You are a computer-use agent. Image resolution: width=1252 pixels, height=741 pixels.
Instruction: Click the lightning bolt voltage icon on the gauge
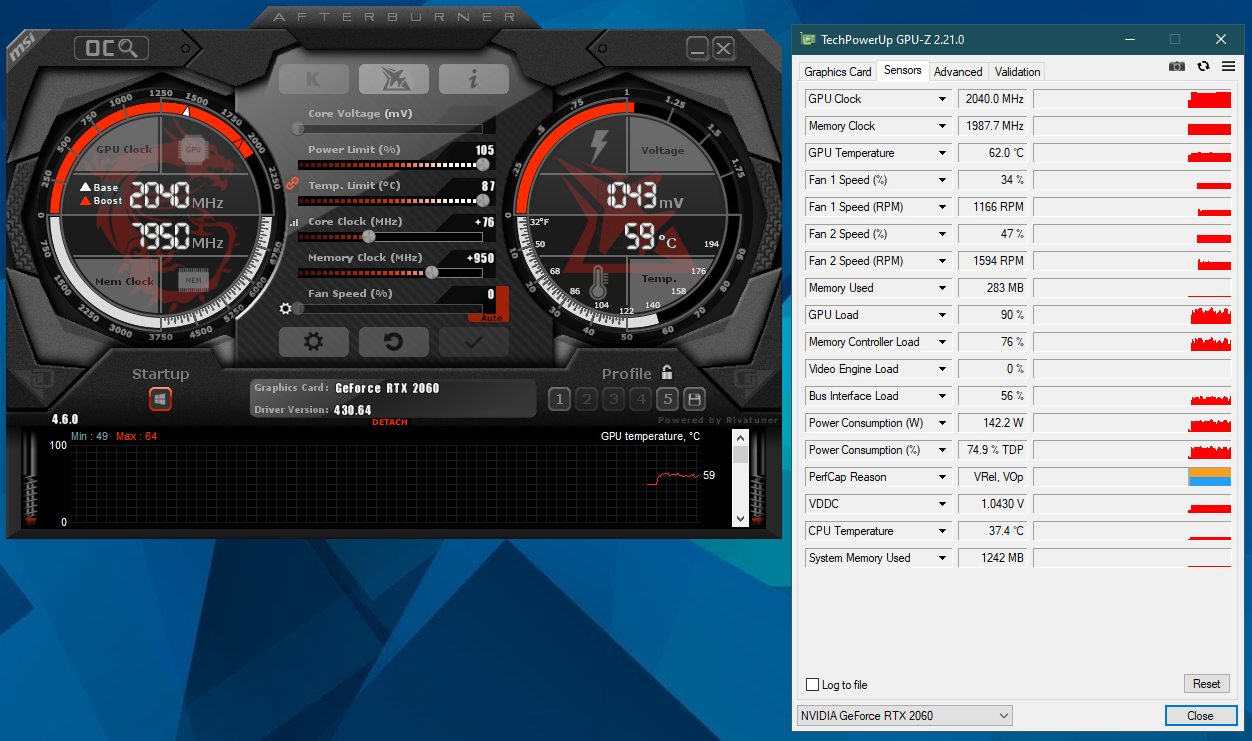(599, 146)
